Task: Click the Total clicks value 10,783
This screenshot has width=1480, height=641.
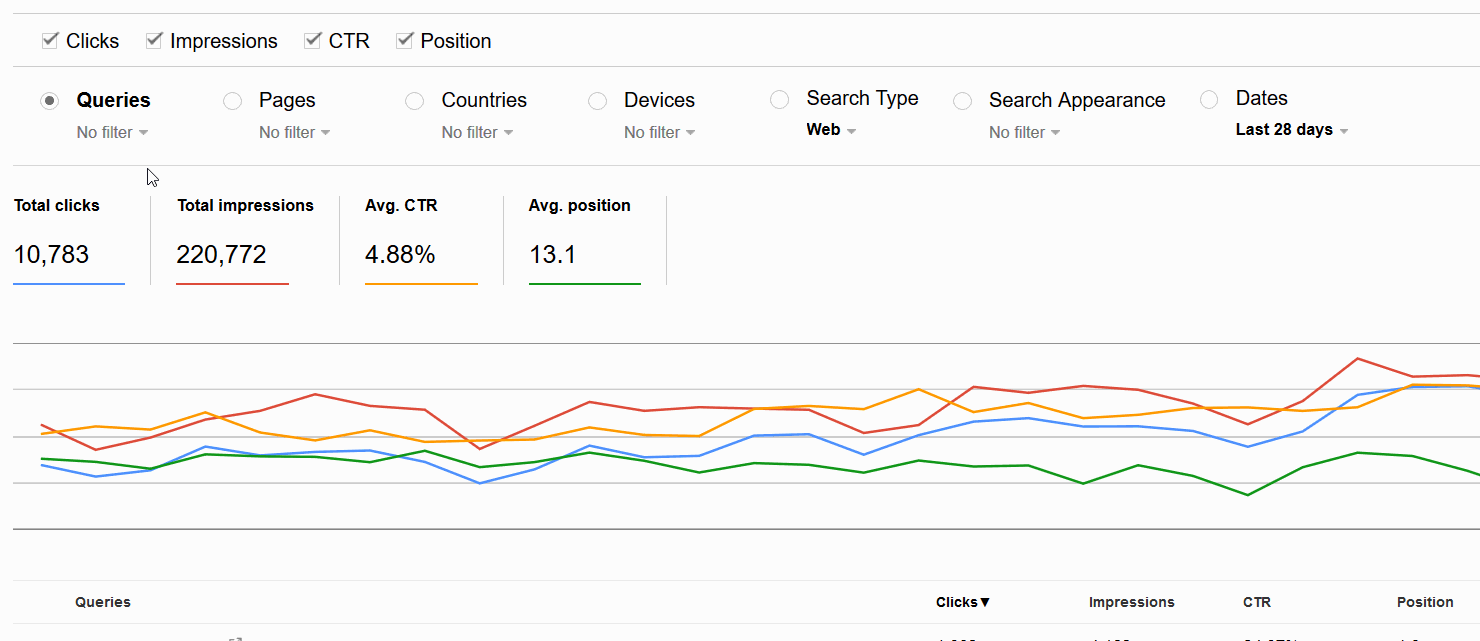Action: (x=51, y=255)
